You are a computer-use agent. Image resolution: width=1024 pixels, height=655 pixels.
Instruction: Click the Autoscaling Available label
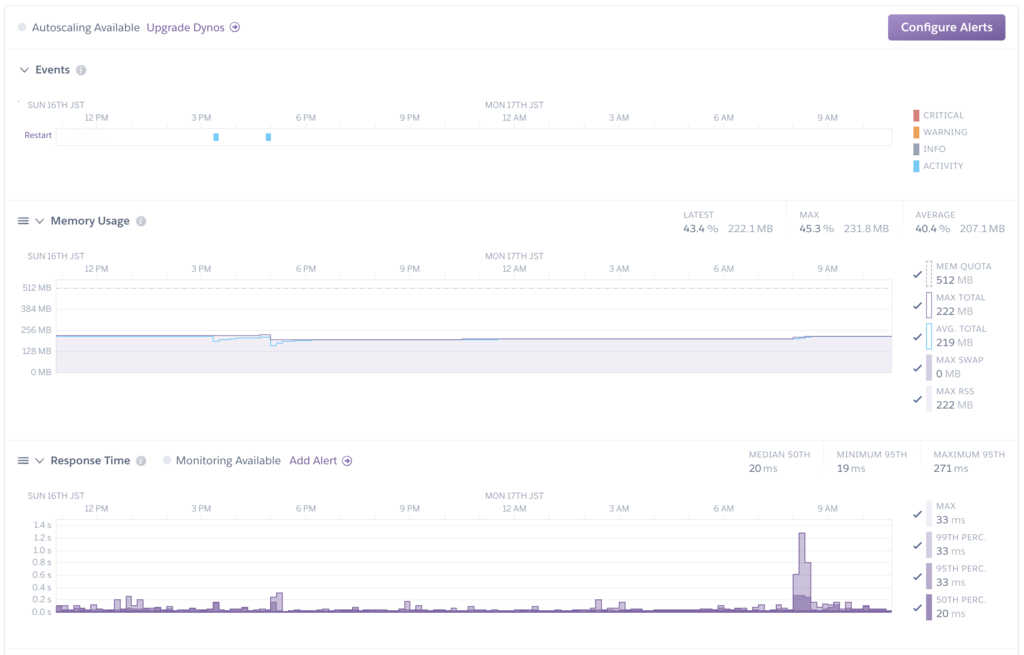86,27
